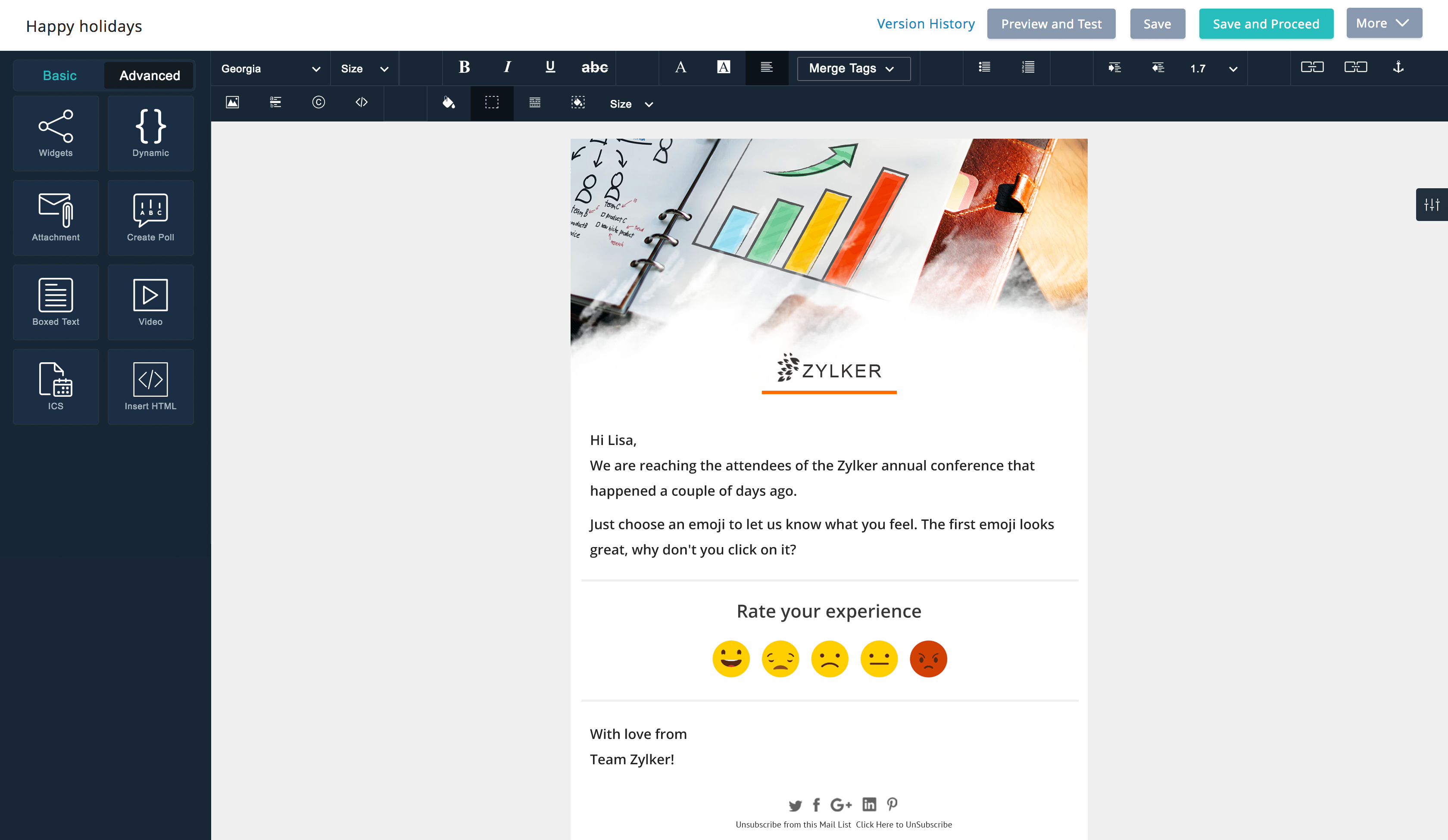1448x840 pixels.
Task: Open the Create Poll component
Action: (x=150, y=218)
